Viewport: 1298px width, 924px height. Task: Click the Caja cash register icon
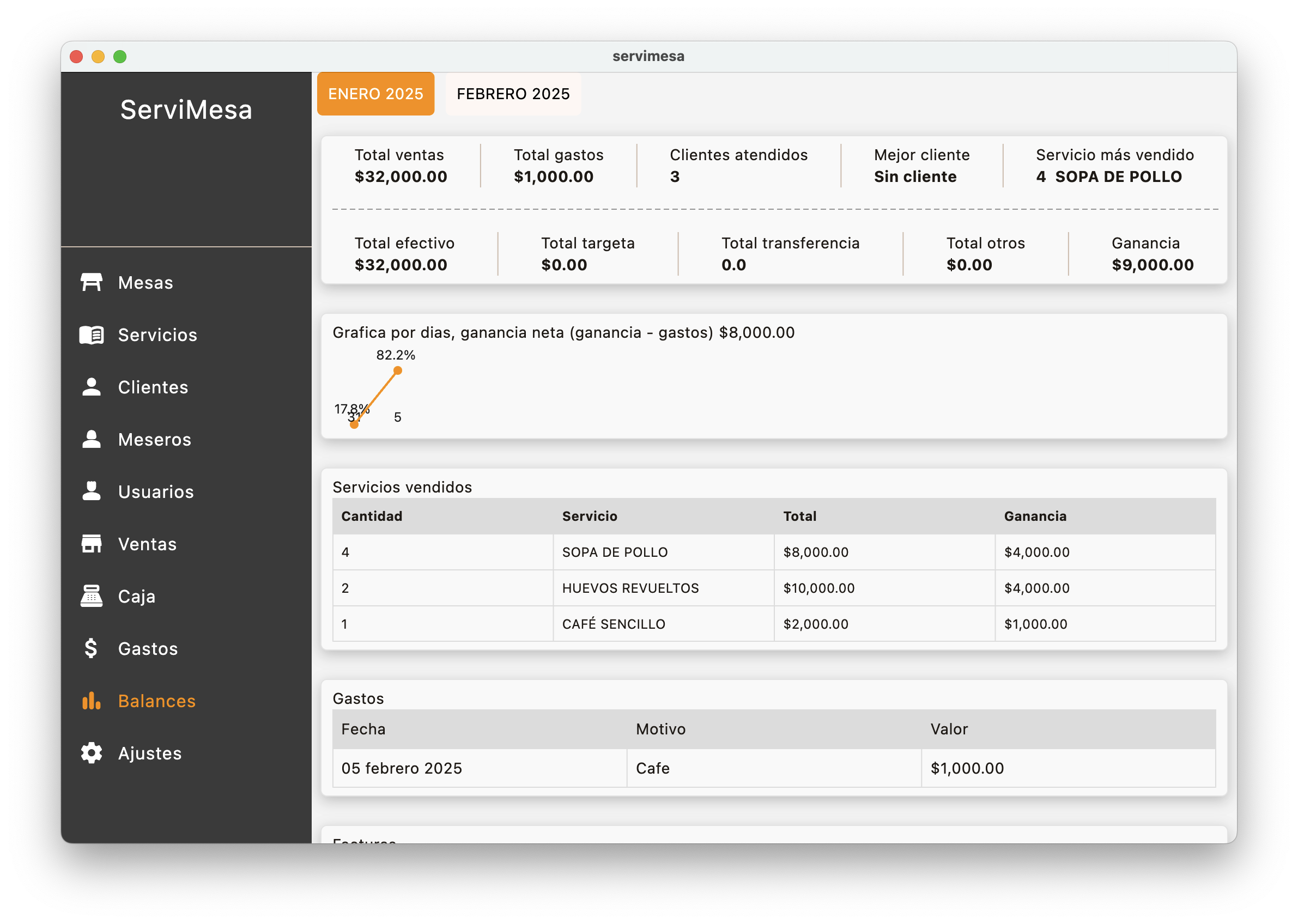click(91, 596)
